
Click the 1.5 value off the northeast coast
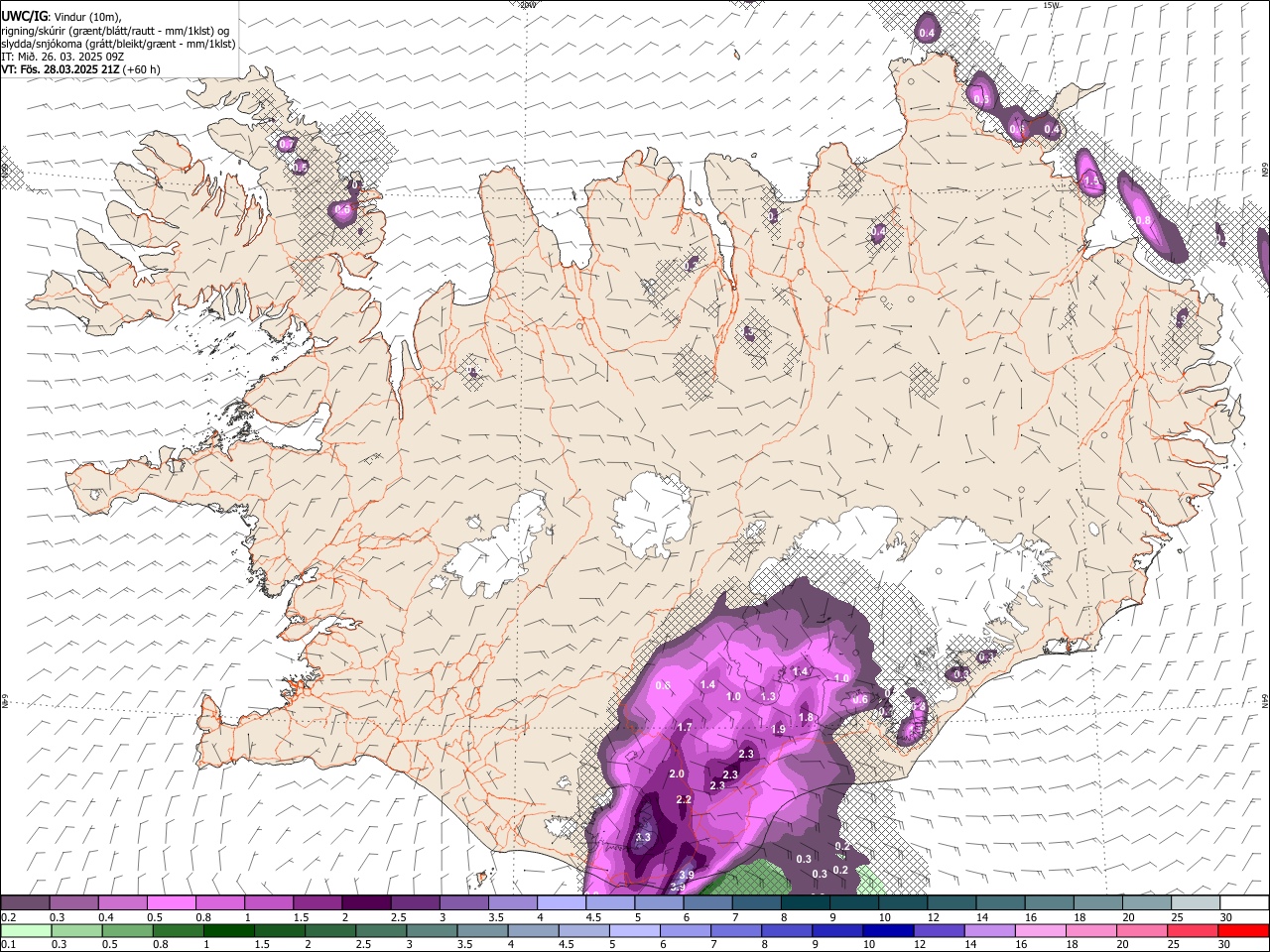(1093, 181)
